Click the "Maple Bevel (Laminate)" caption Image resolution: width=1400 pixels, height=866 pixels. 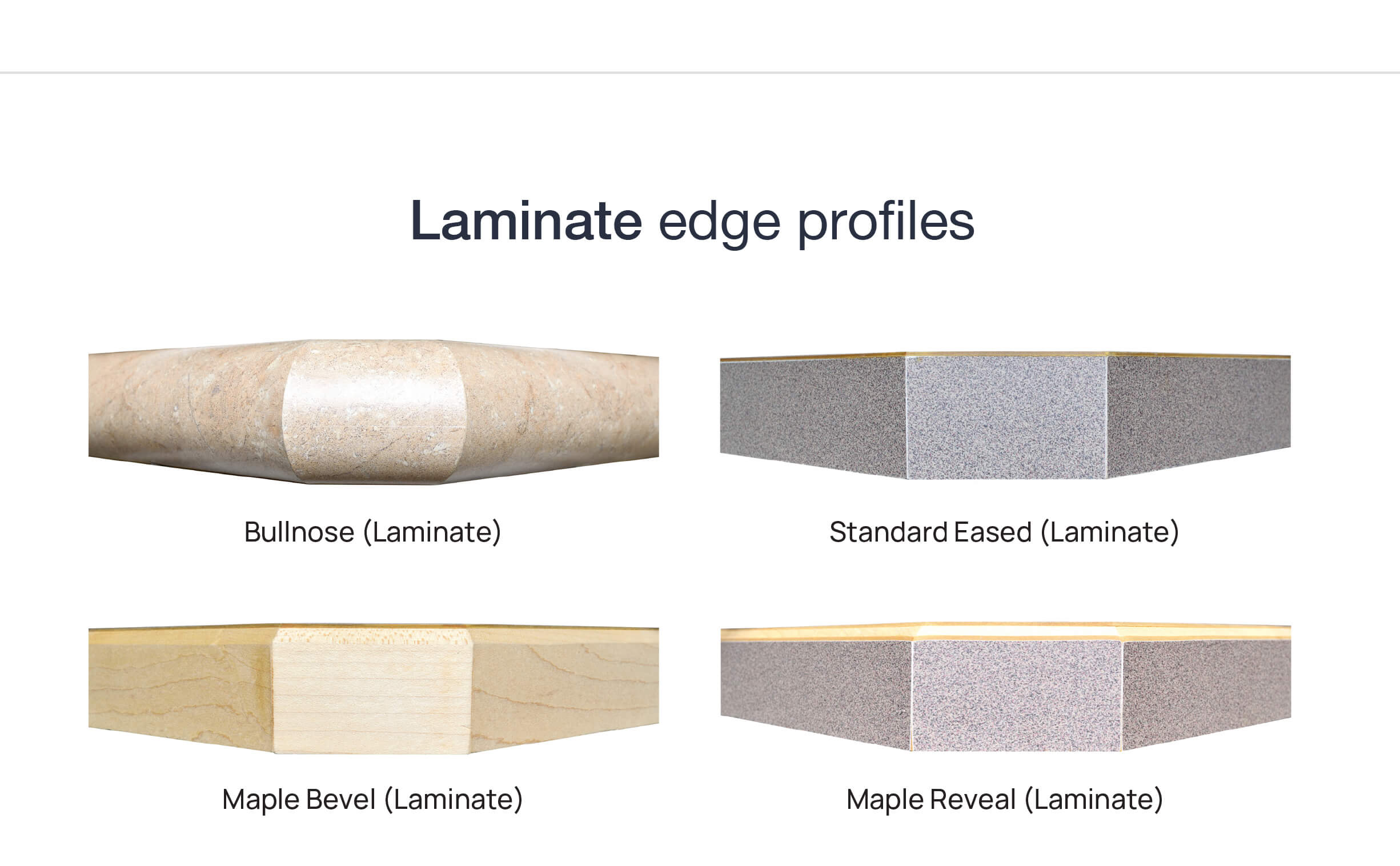(373, 800)
